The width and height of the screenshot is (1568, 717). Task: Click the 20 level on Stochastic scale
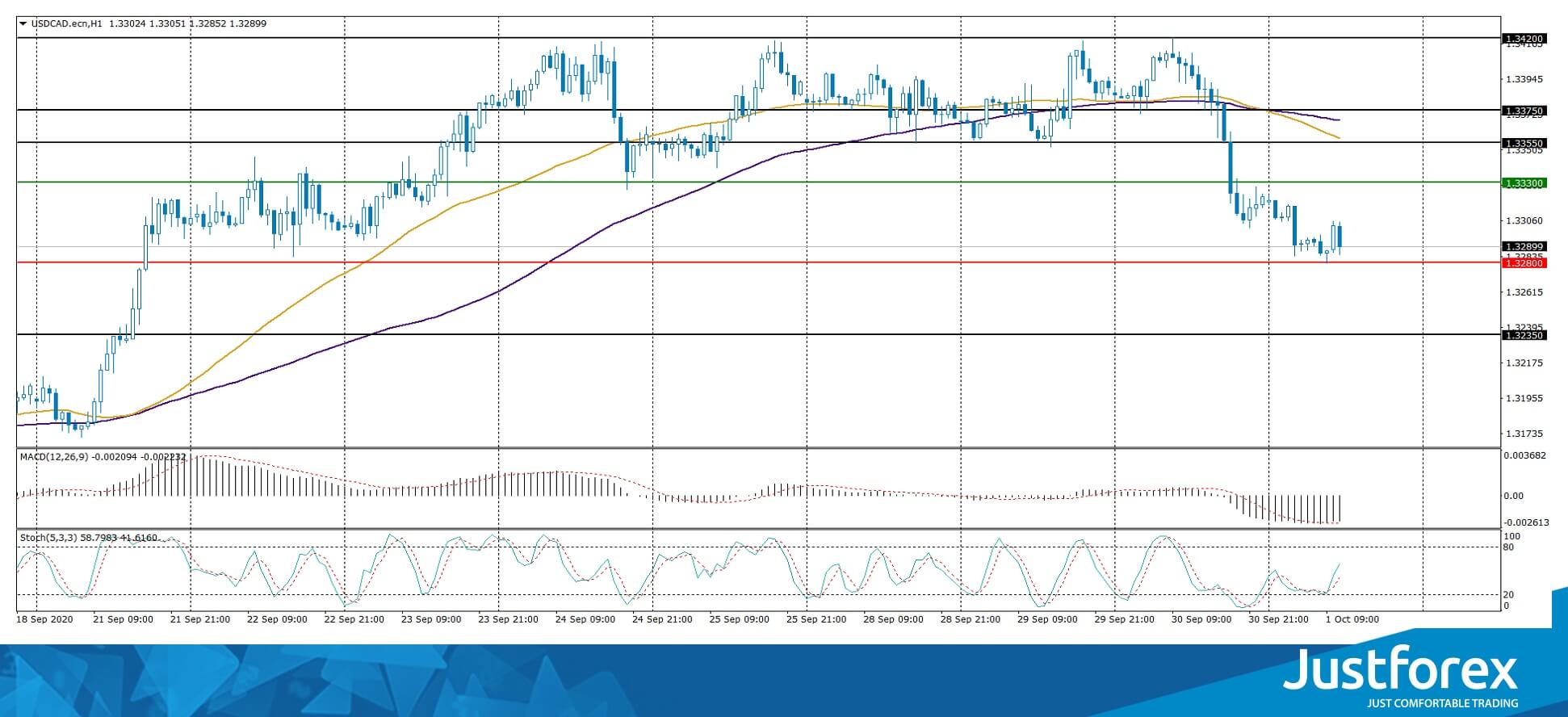[x=1509, y=594]
